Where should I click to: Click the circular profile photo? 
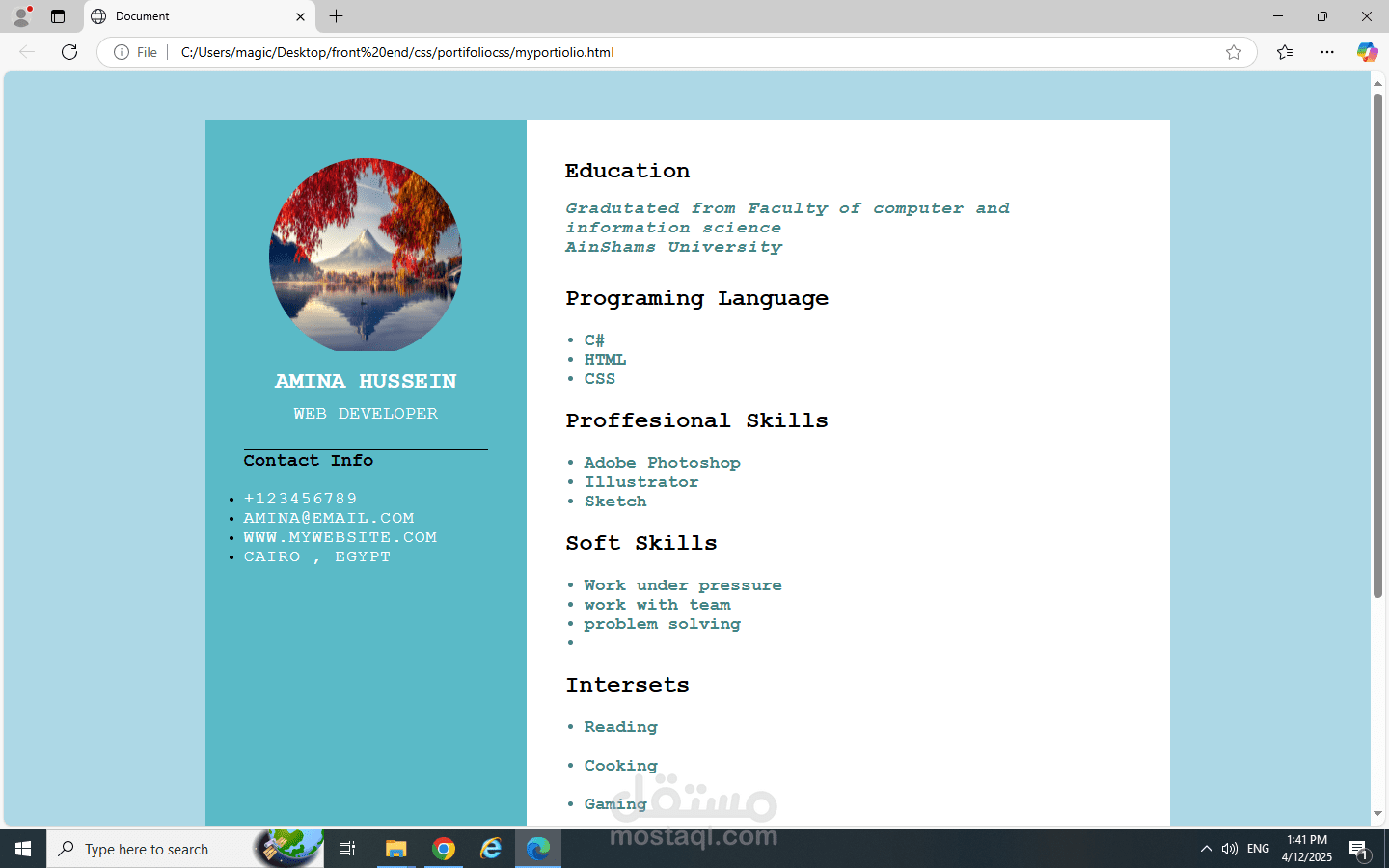366,255
